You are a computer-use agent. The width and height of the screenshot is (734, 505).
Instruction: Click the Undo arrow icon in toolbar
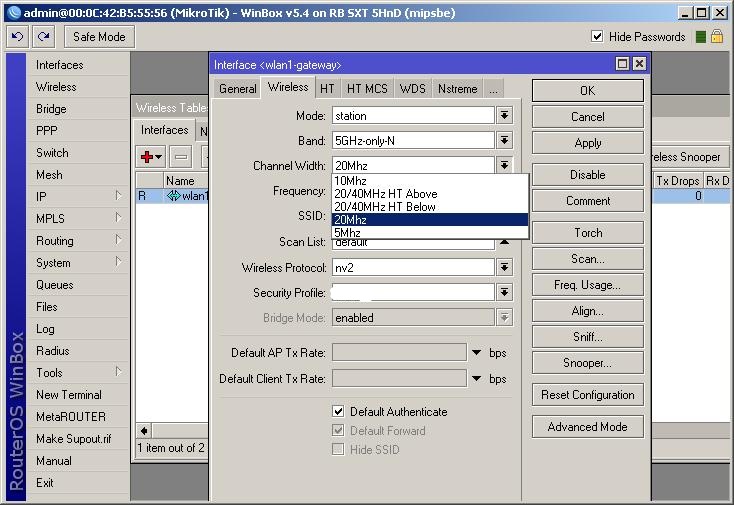[17, 37]
